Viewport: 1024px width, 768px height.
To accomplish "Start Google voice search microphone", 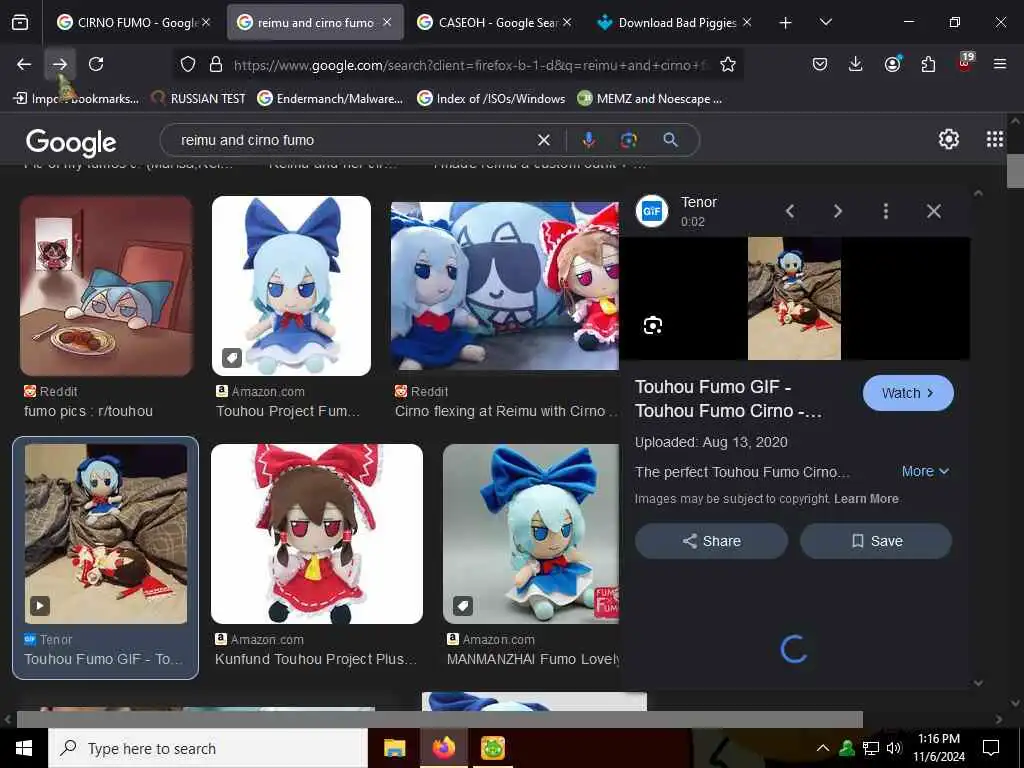I will click(588, 140).
